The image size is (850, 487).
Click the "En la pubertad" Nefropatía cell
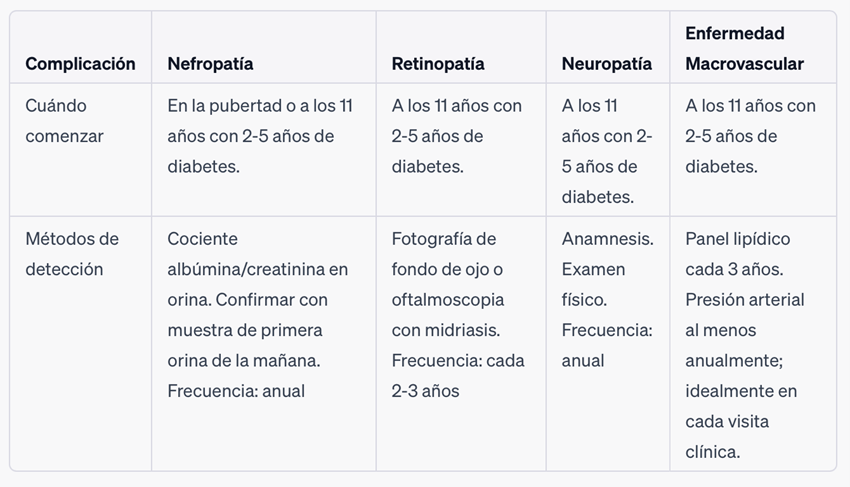pos(260,136)
